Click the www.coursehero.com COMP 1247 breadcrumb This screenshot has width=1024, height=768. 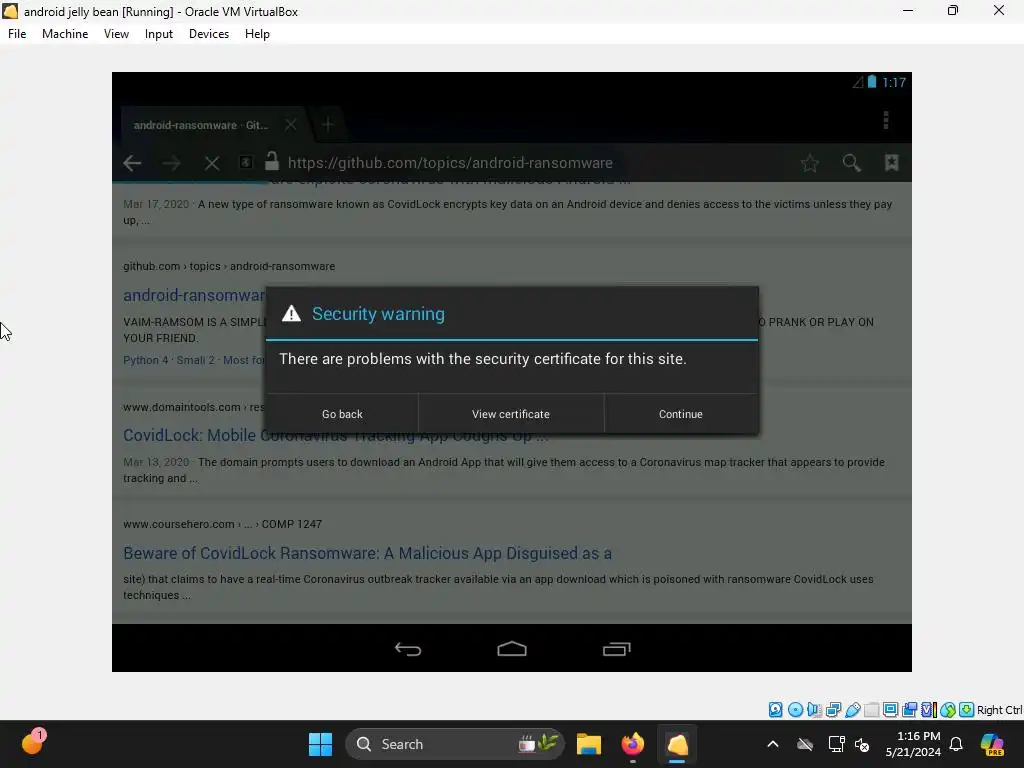222,524
